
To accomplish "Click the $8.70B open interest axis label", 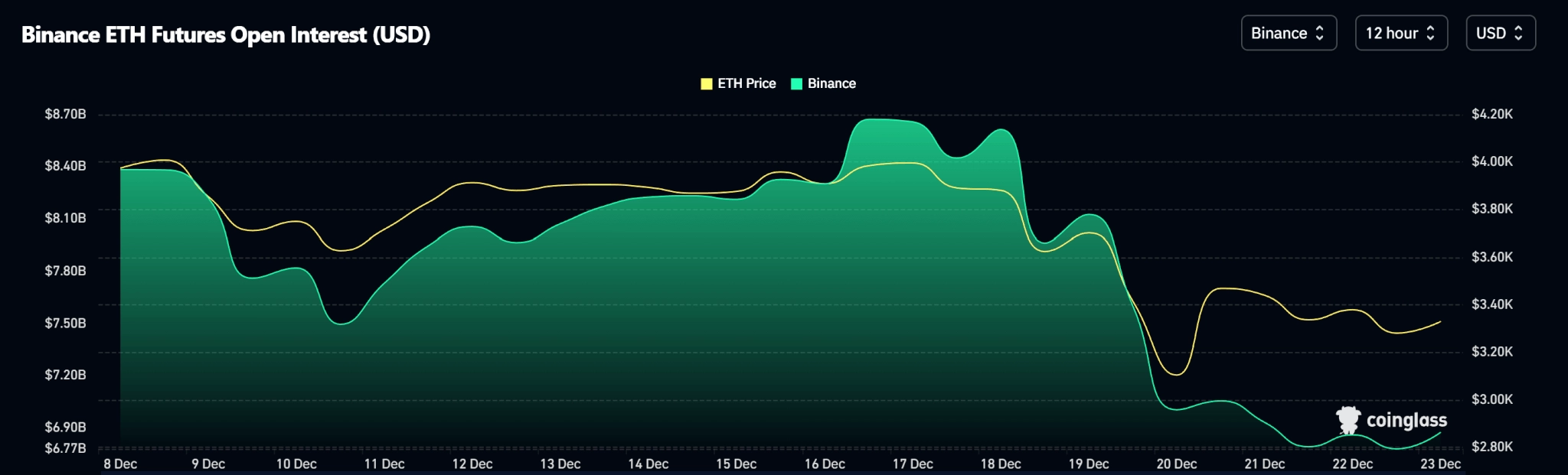I will [x=65, y=114].
